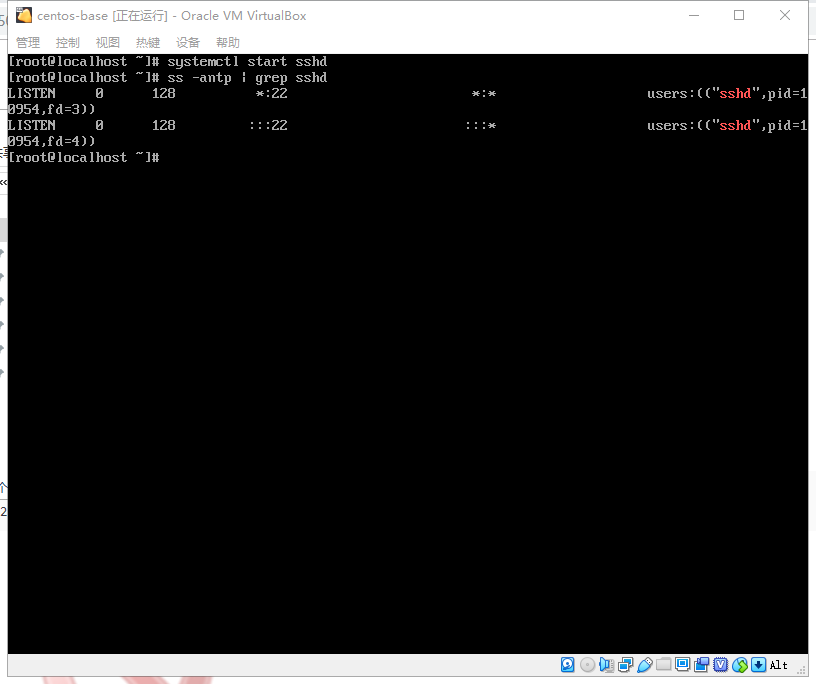Maximize the centos-base VirtualBox window
This screenshot has height=684, width=816.
[x=739, y=15]
